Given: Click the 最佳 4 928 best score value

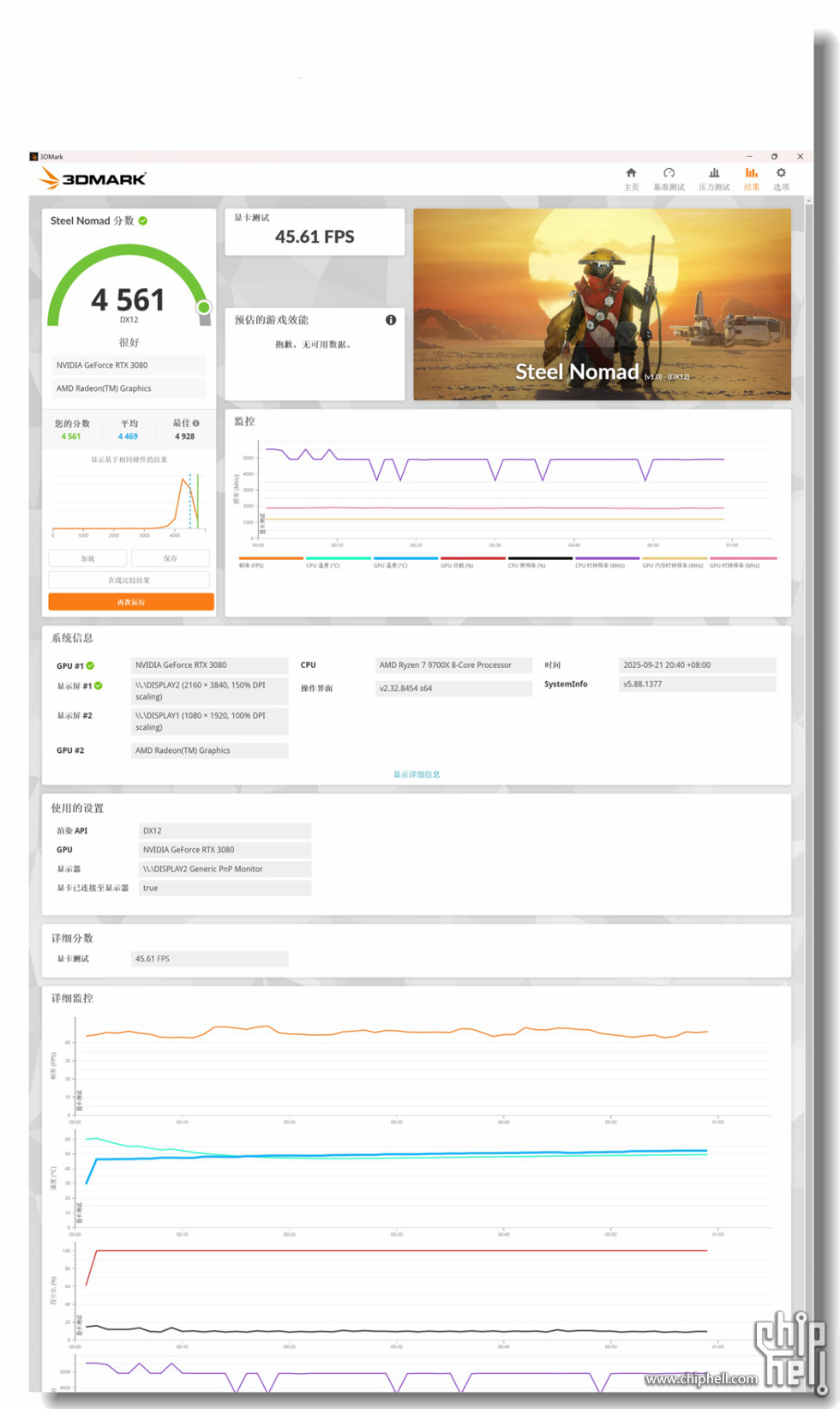Looking at the screenshot, I should 185,437.
